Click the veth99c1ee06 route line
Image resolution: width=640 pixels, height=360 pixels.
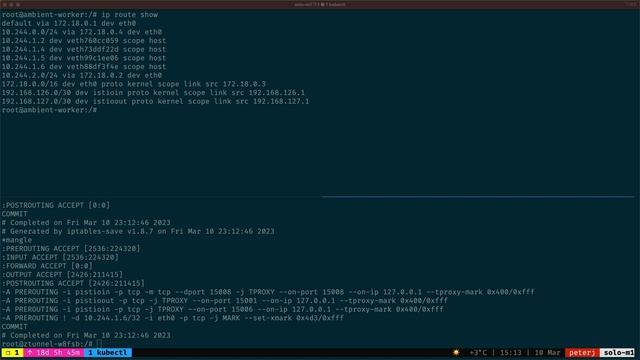pyautogui.click(x=84, y=58)
